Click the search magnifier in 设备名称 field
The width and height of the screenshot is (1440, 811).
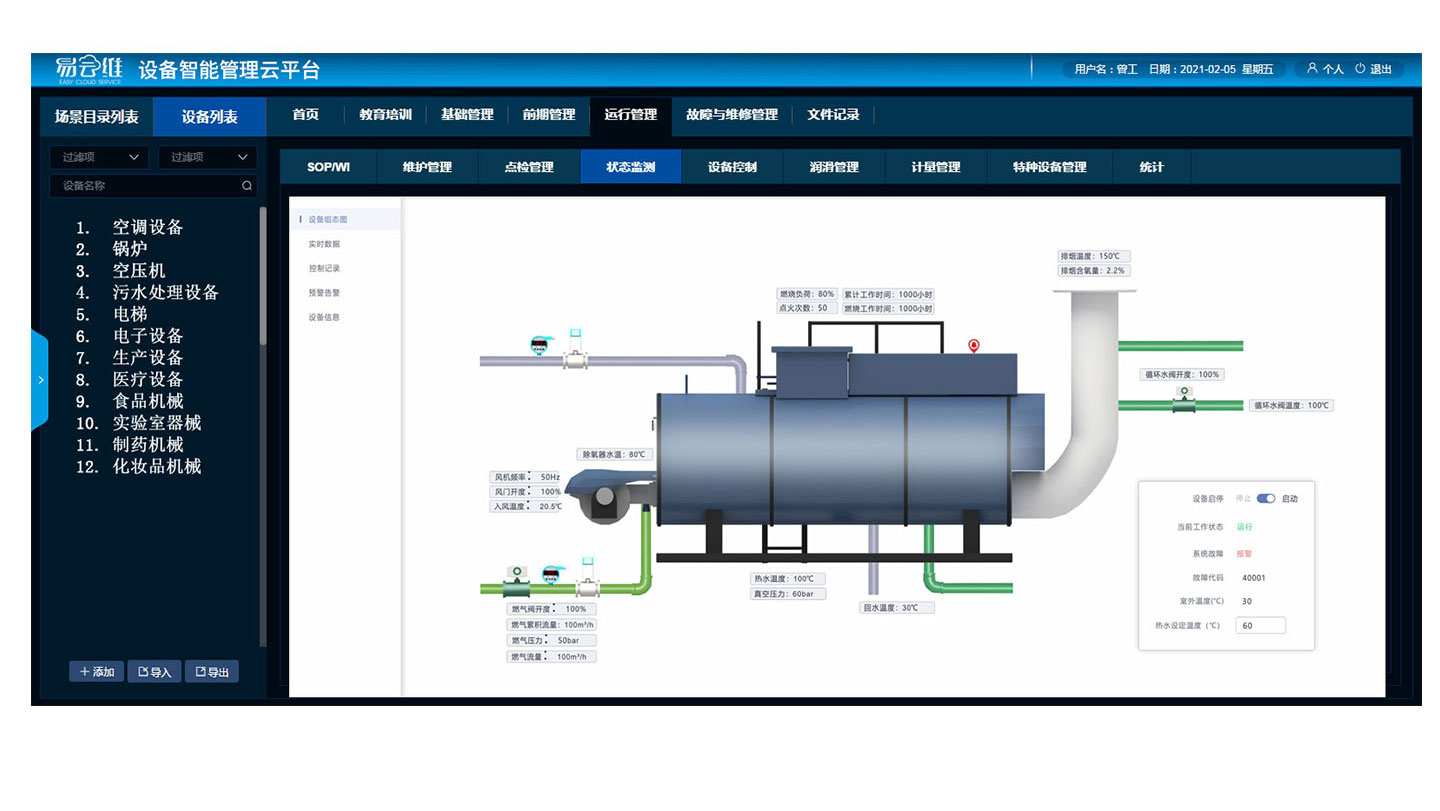pos(247,186)
